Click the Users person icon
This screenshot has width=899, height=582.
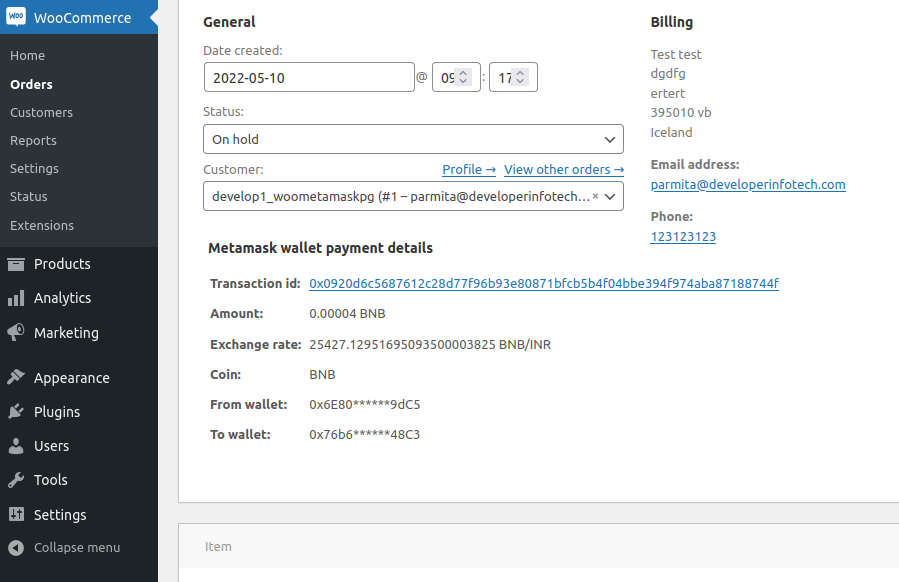(16, 446)
